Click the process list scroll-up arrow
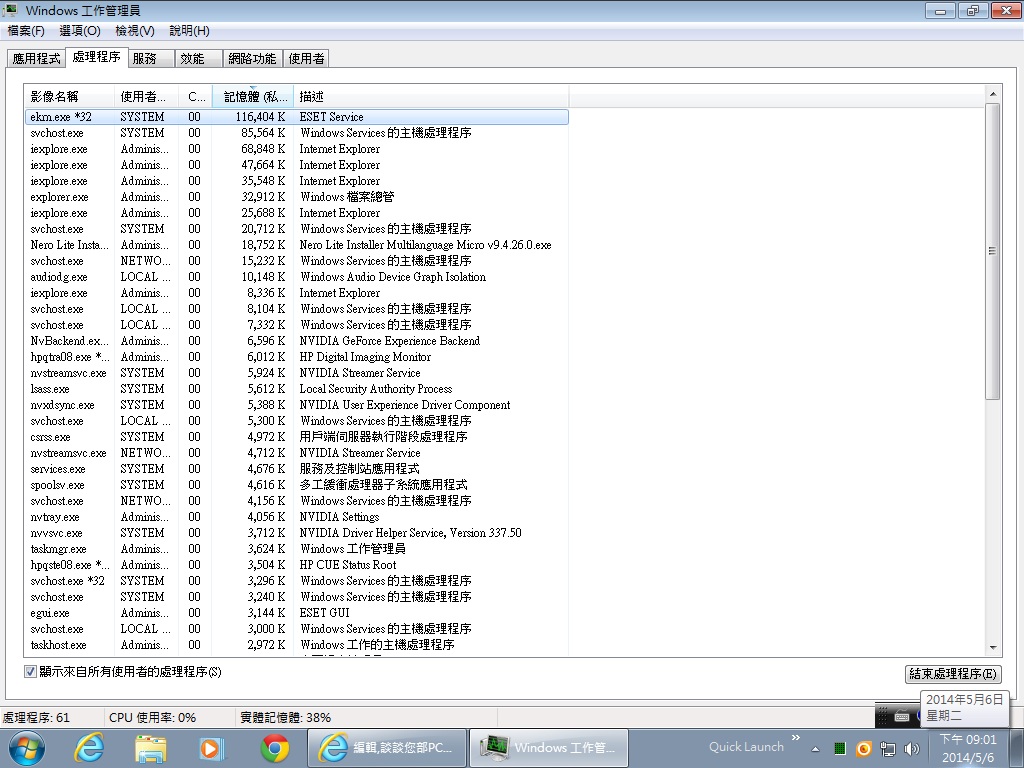The height and width of the screenshot is (768, 1024). pyautogui.click(x=993, y=94)
